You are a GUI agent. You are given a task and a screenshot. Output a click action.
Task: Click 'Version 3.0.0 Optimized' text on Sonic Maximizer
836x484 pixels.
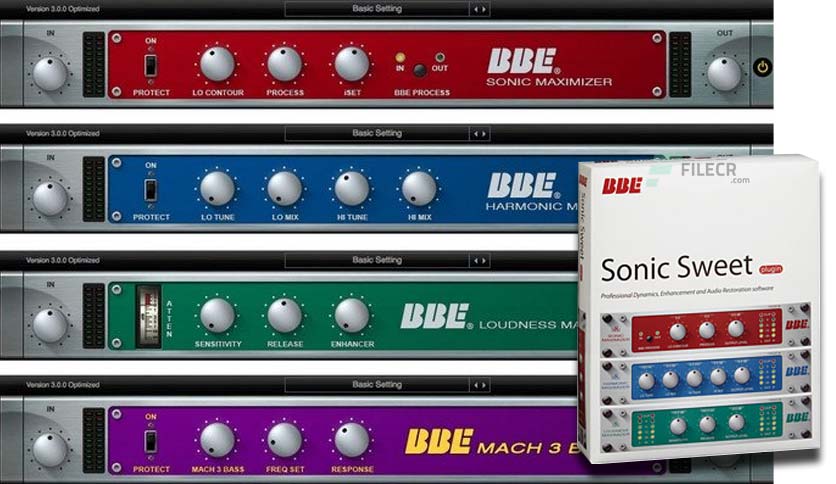[63, 9]
